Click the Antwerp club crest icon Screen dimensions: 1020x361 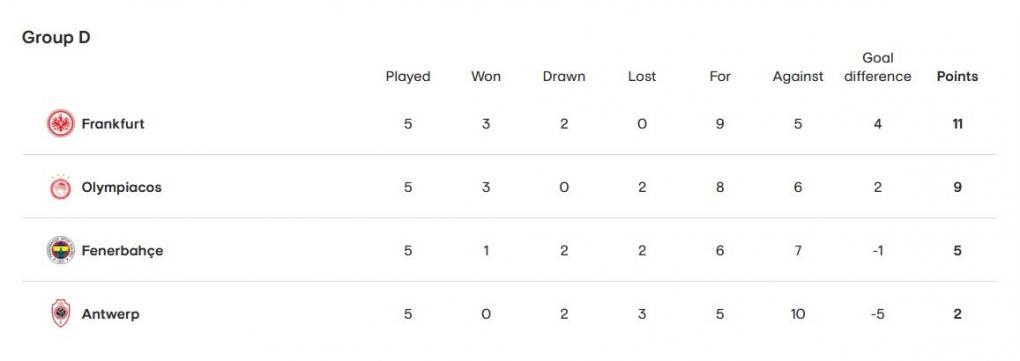pyautogui.click(x=60, y=314)
